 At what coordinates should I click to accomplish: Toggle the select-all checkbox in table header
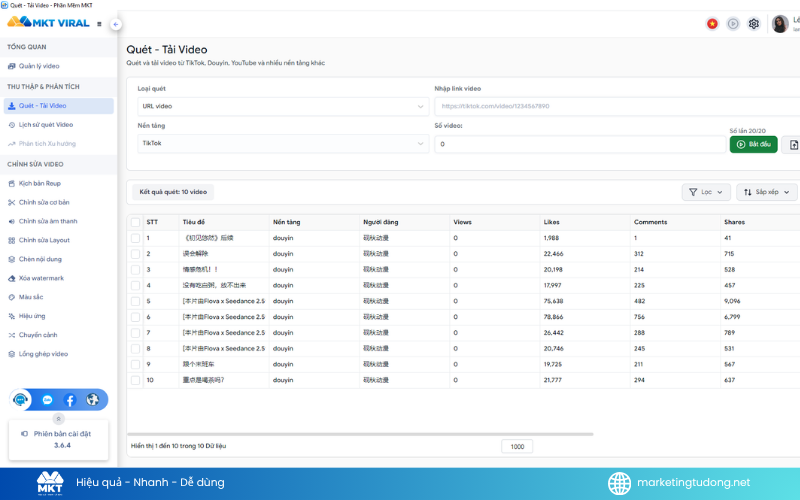click(135, 222)
